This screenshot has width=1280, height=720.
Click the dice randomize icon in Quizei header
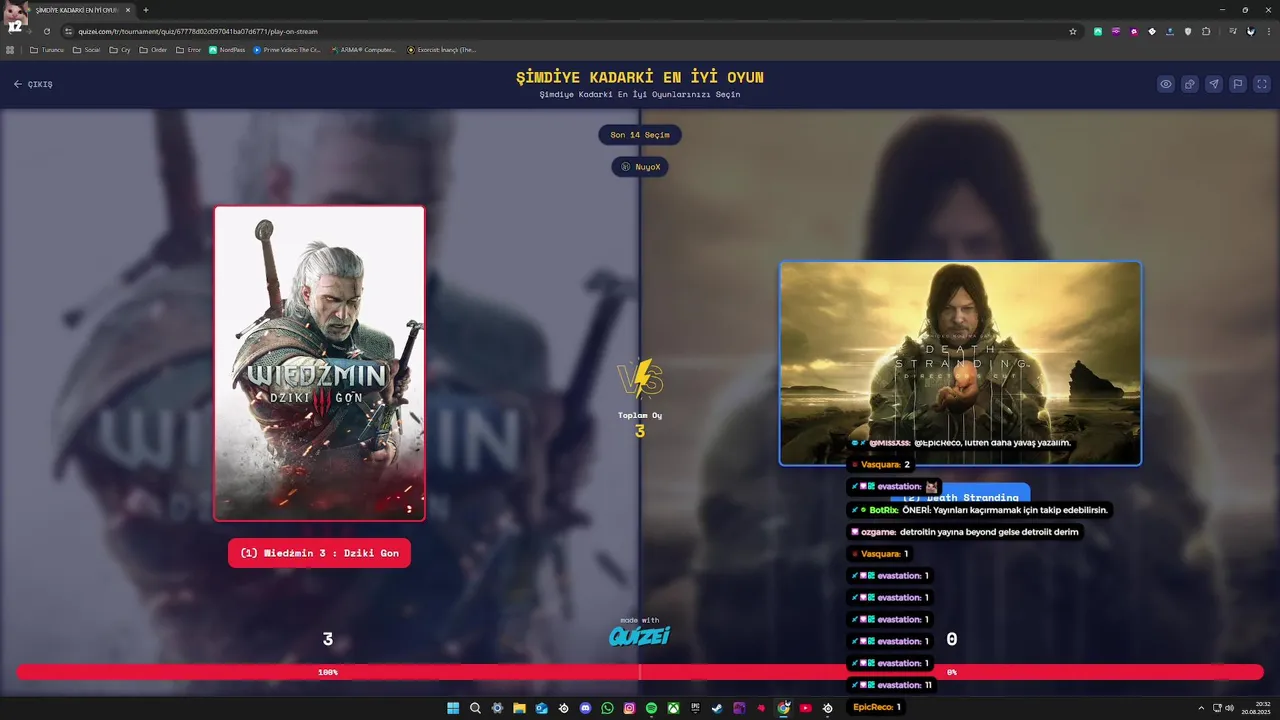coord(1190,84)
